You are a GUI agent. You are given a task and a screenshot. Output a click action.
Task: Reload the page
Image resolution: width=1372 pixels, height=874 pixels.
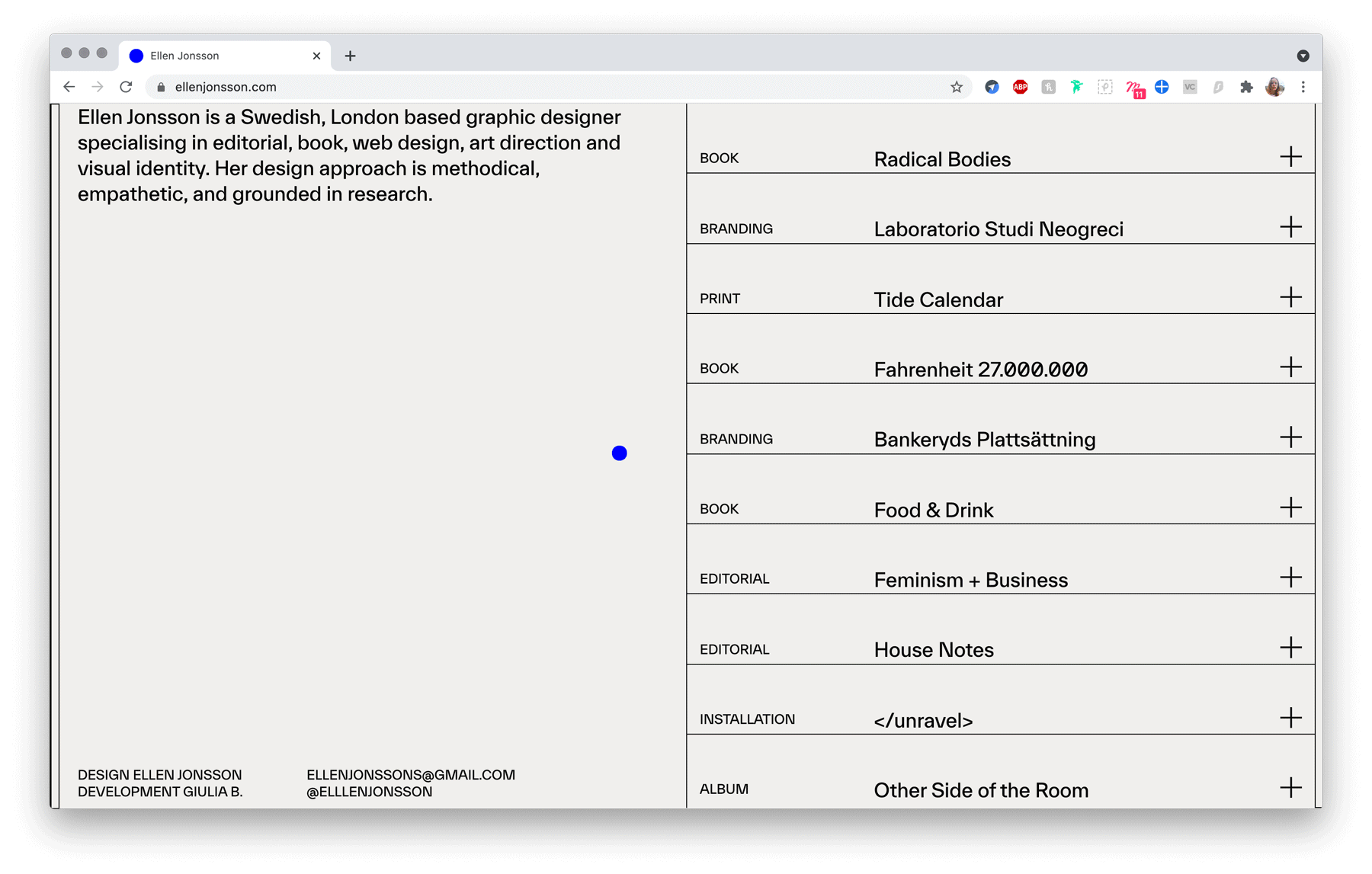click(x=127, y=87)
